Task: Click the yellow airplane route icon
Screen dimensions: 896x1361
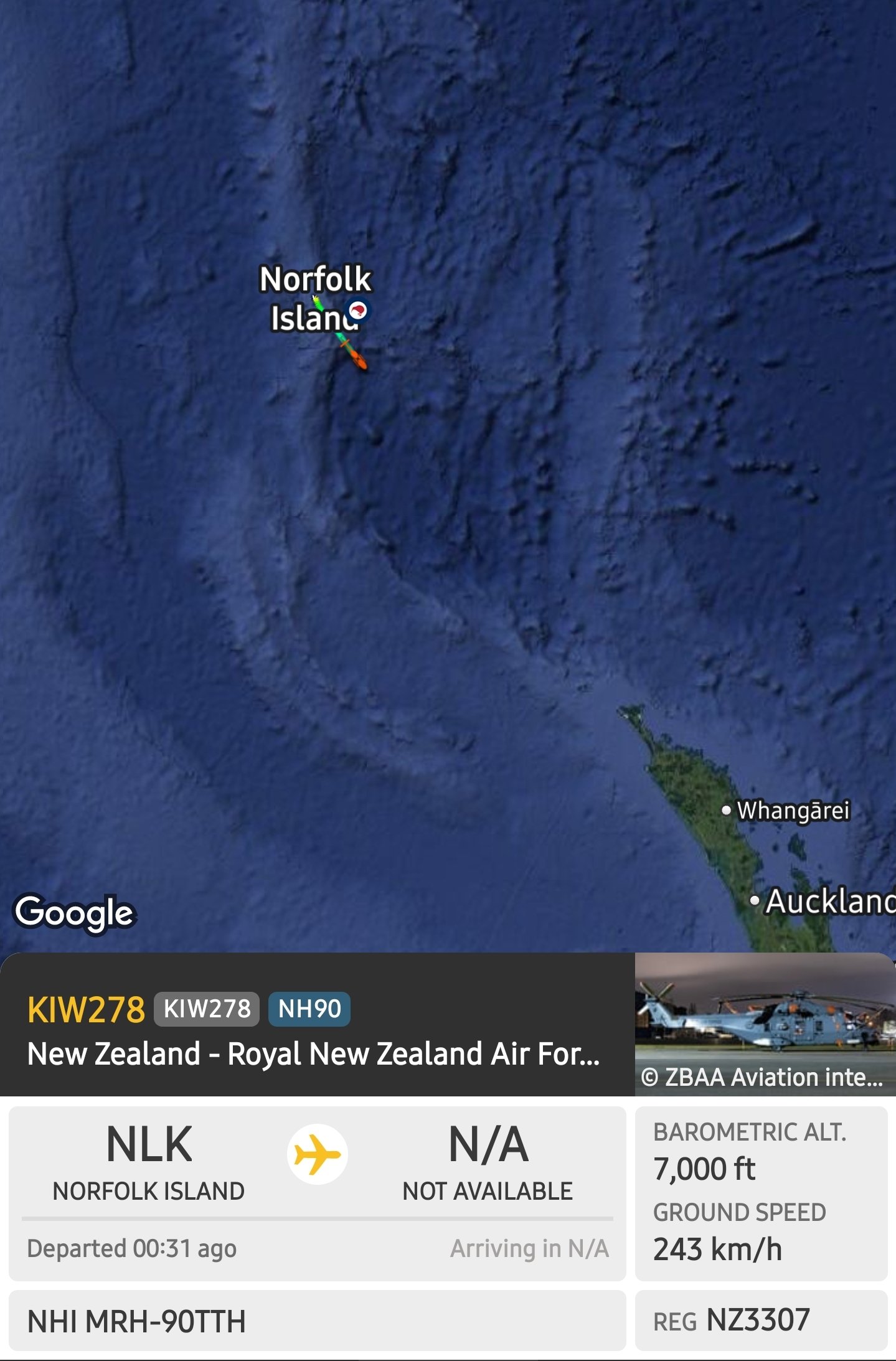Action: [x=317, y=1154]
